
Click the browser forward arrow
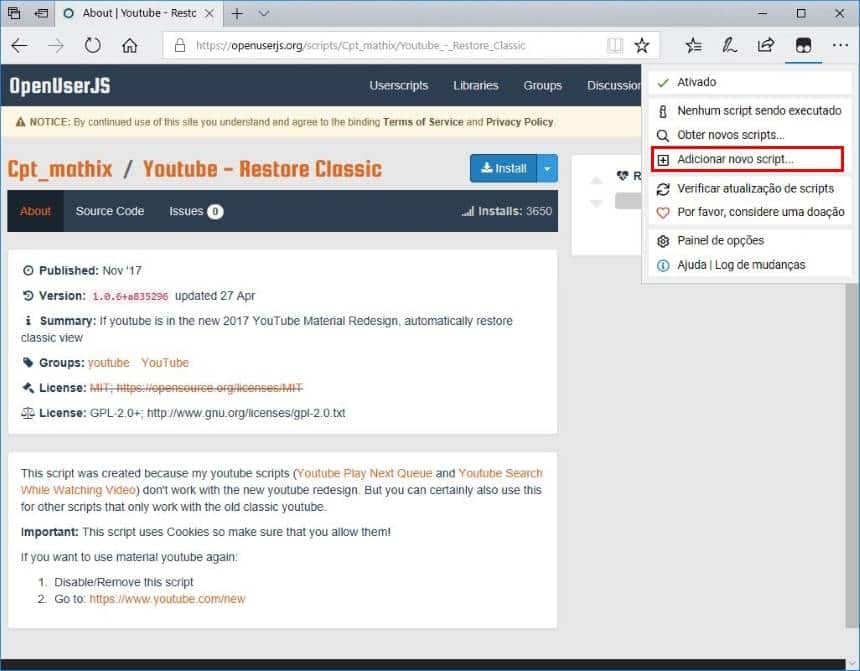[x=56, y=46]
